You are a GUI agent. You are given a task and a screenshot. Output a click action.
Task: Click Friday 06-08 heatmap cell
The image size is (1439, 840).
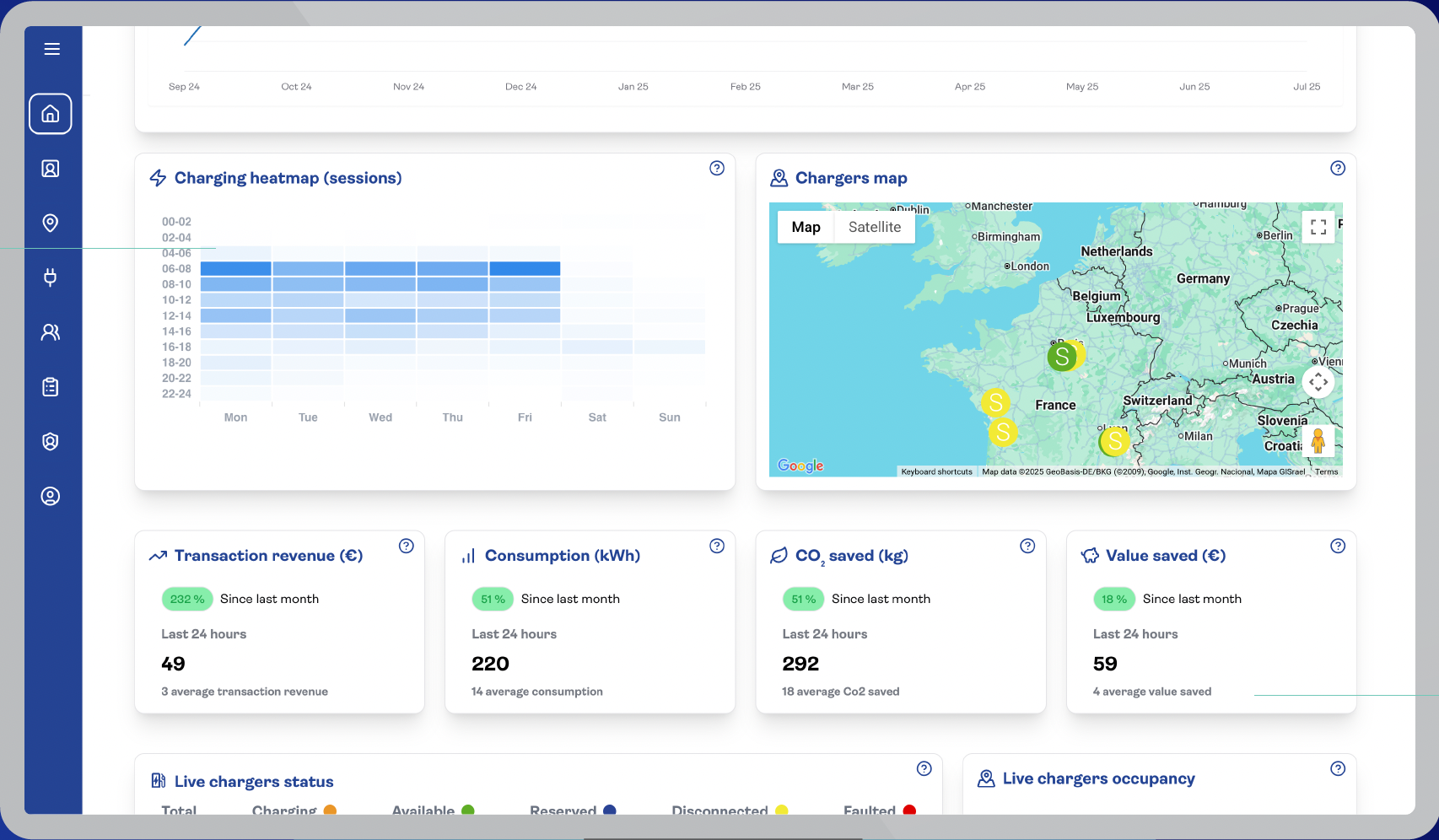525,268
